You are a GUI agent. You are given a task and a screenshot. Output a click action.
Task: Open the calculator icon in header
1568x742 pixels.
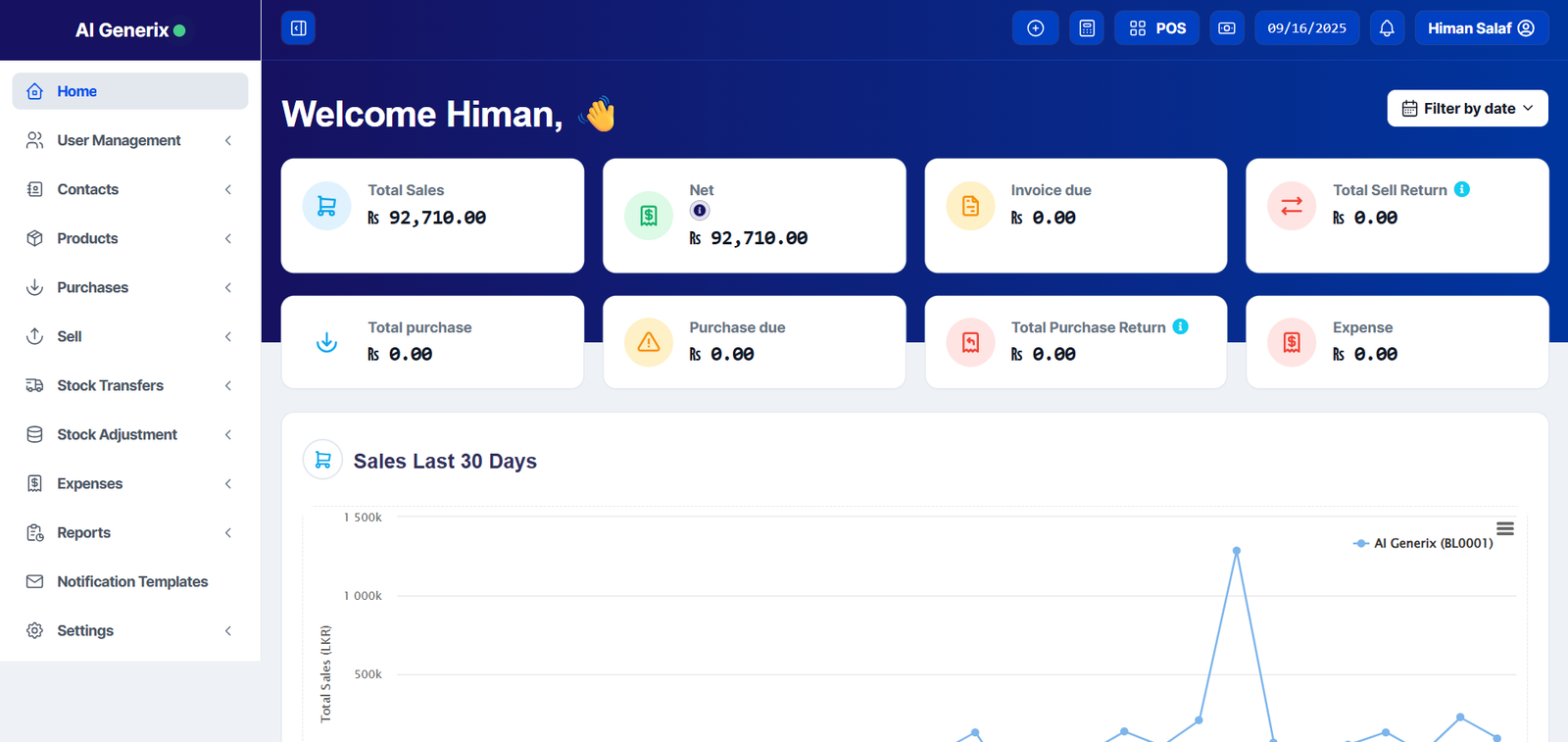(x=1087, y=28)
